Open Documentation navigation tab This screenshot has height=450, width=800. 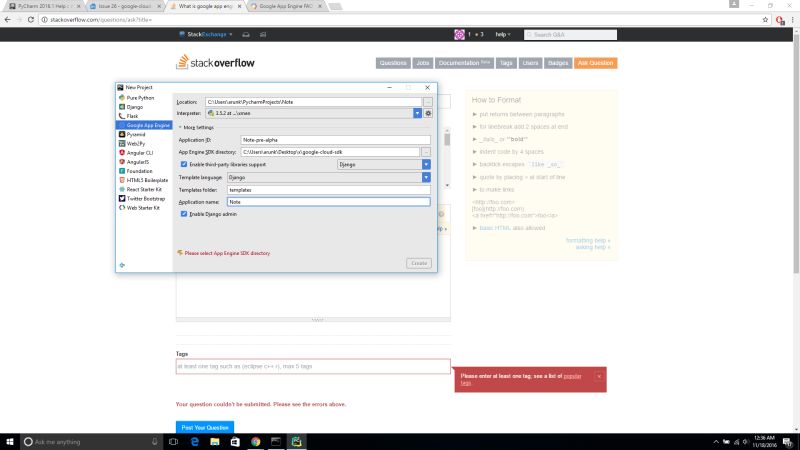click(x=464, y=63)
